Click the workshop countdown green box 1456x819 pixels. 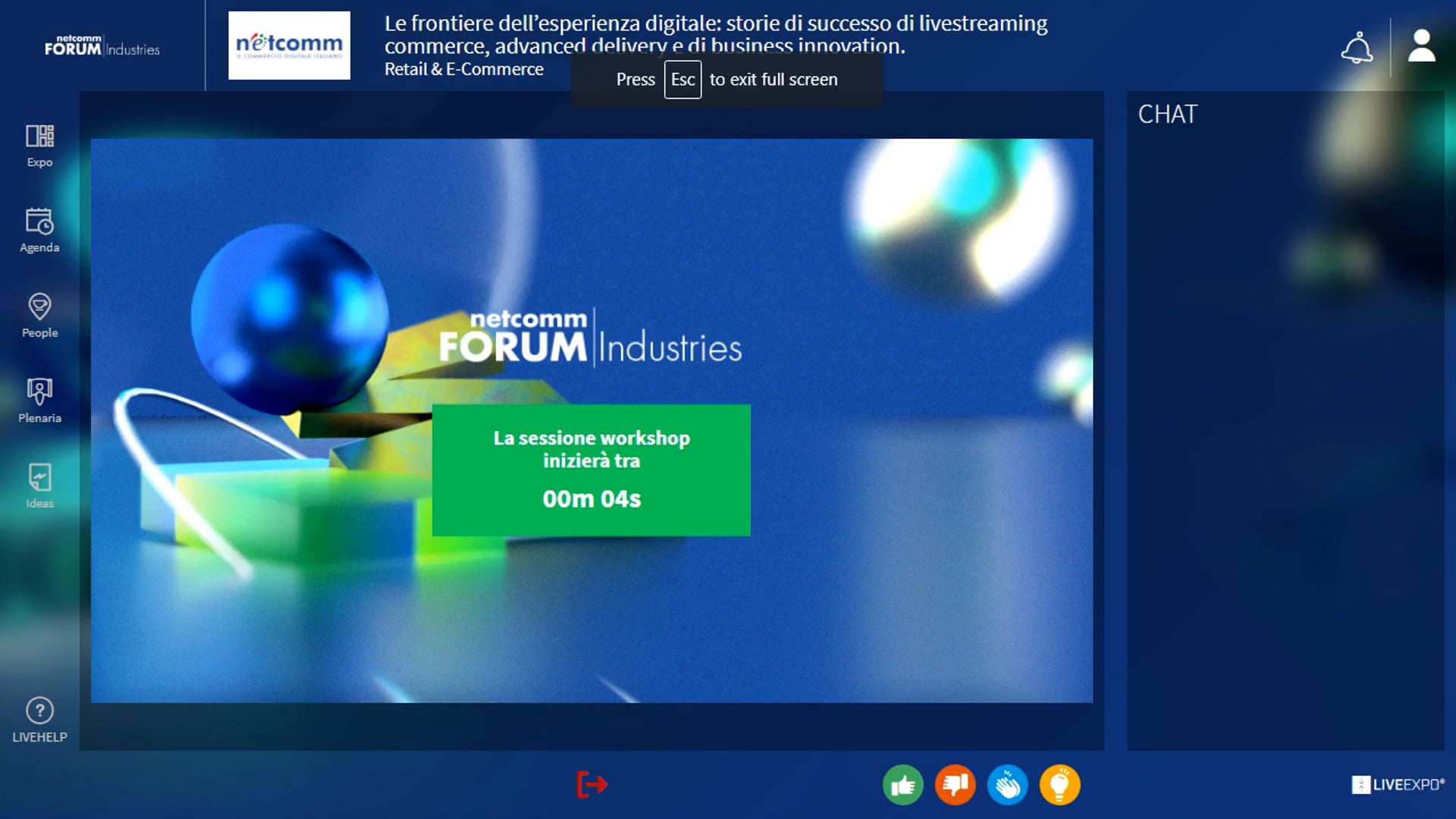[591, 470]
